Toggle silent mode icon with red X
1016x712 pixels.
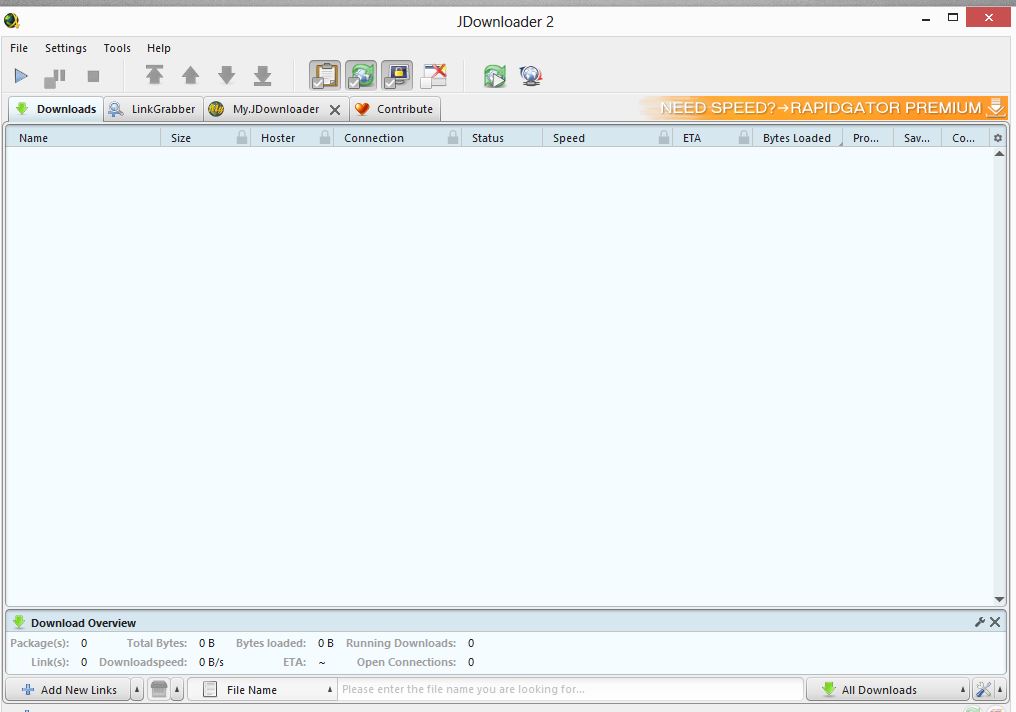(433, 76)
